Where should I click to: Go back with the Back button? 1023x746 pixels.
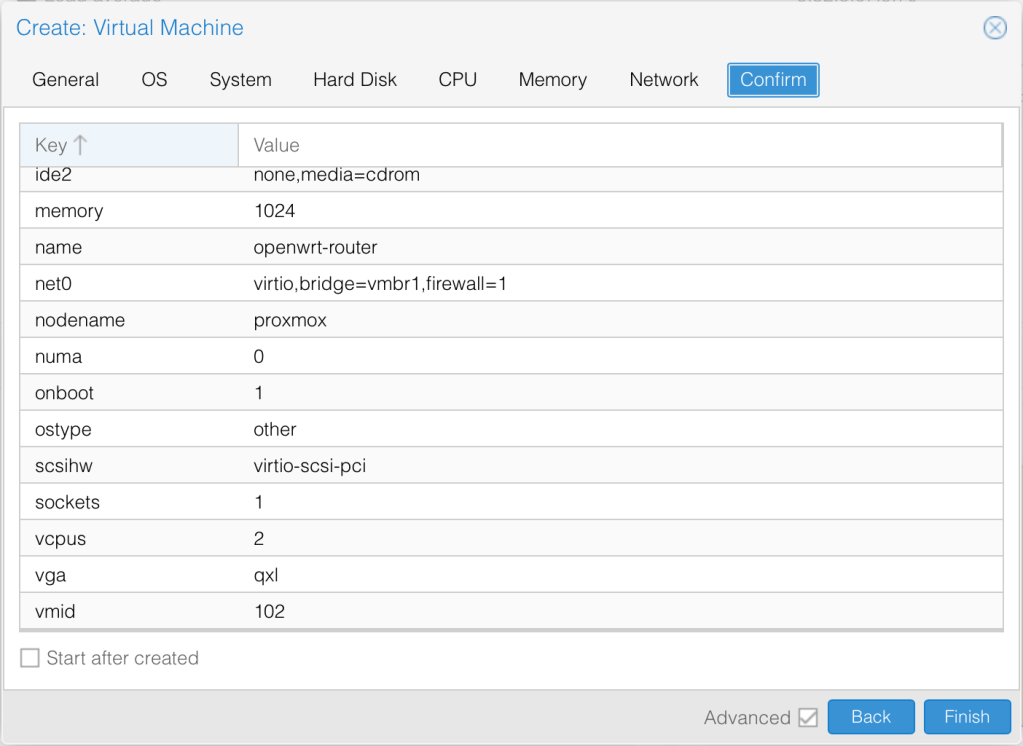tap(870, 717)
